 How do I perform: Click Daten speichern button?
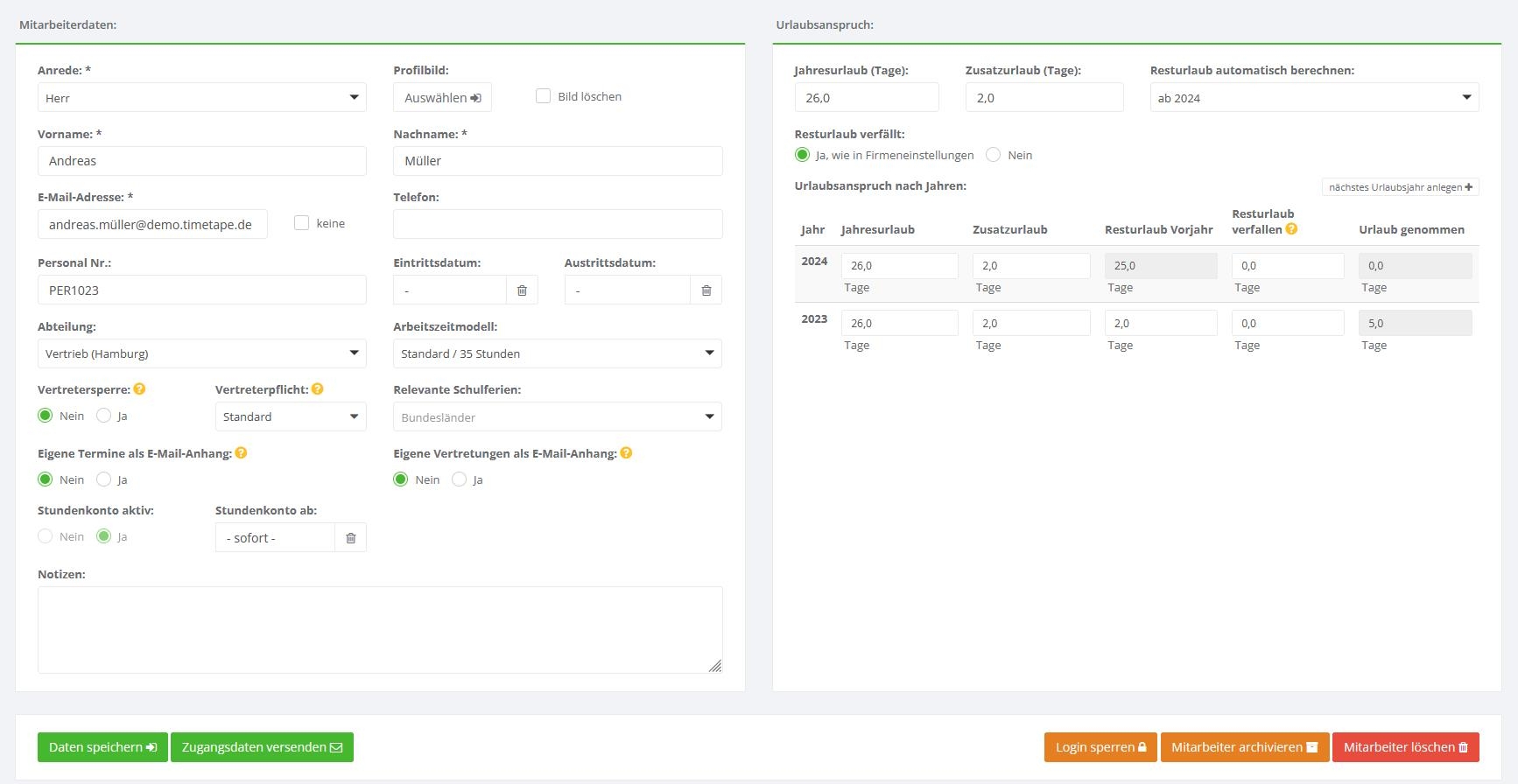[102, 747]
